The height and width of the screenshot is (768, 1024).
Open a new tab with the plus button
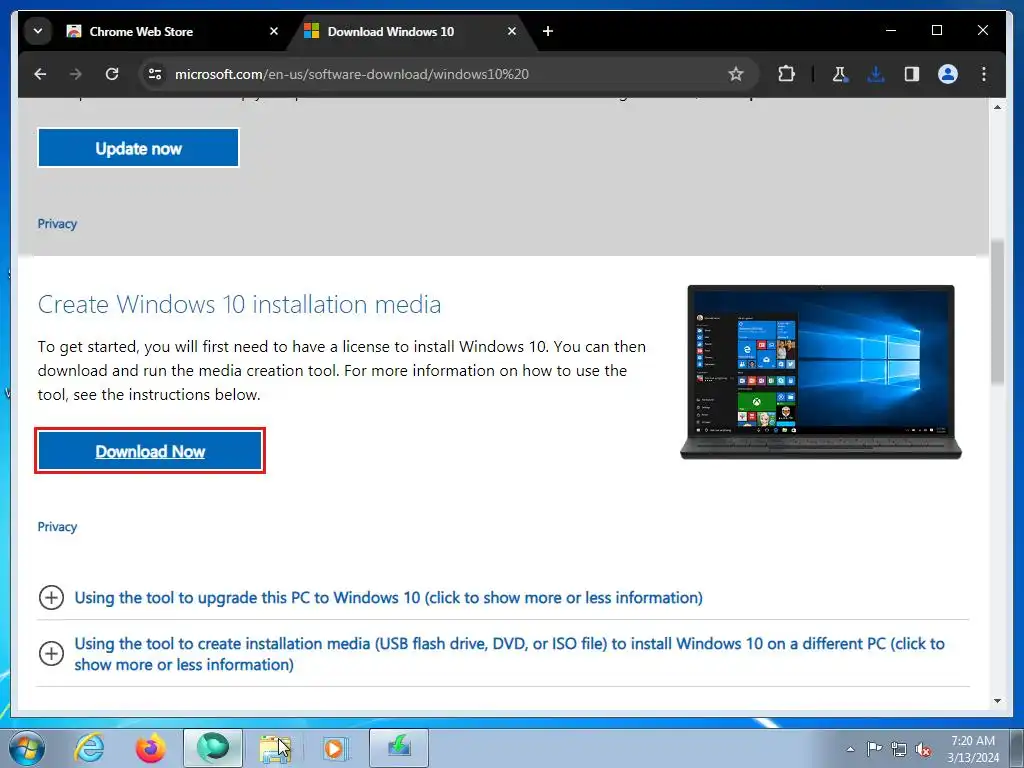(548, 31)
